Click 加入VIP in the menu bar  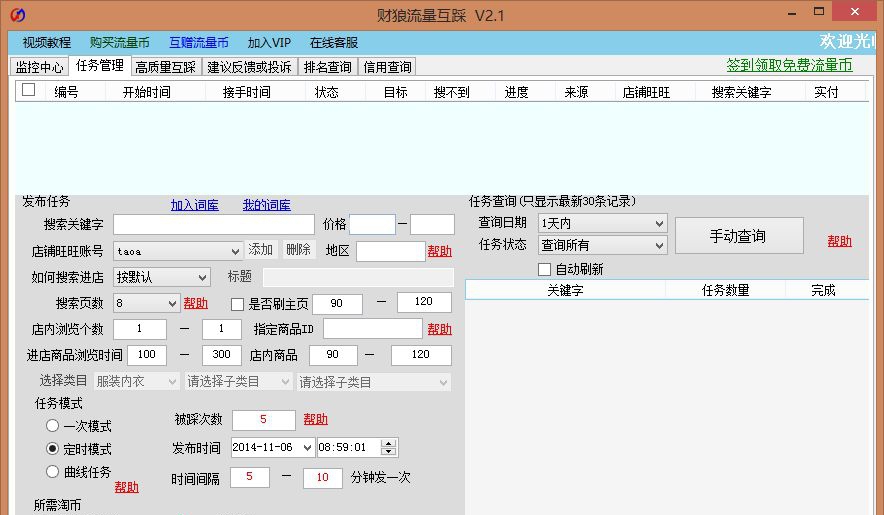point(269,43)
